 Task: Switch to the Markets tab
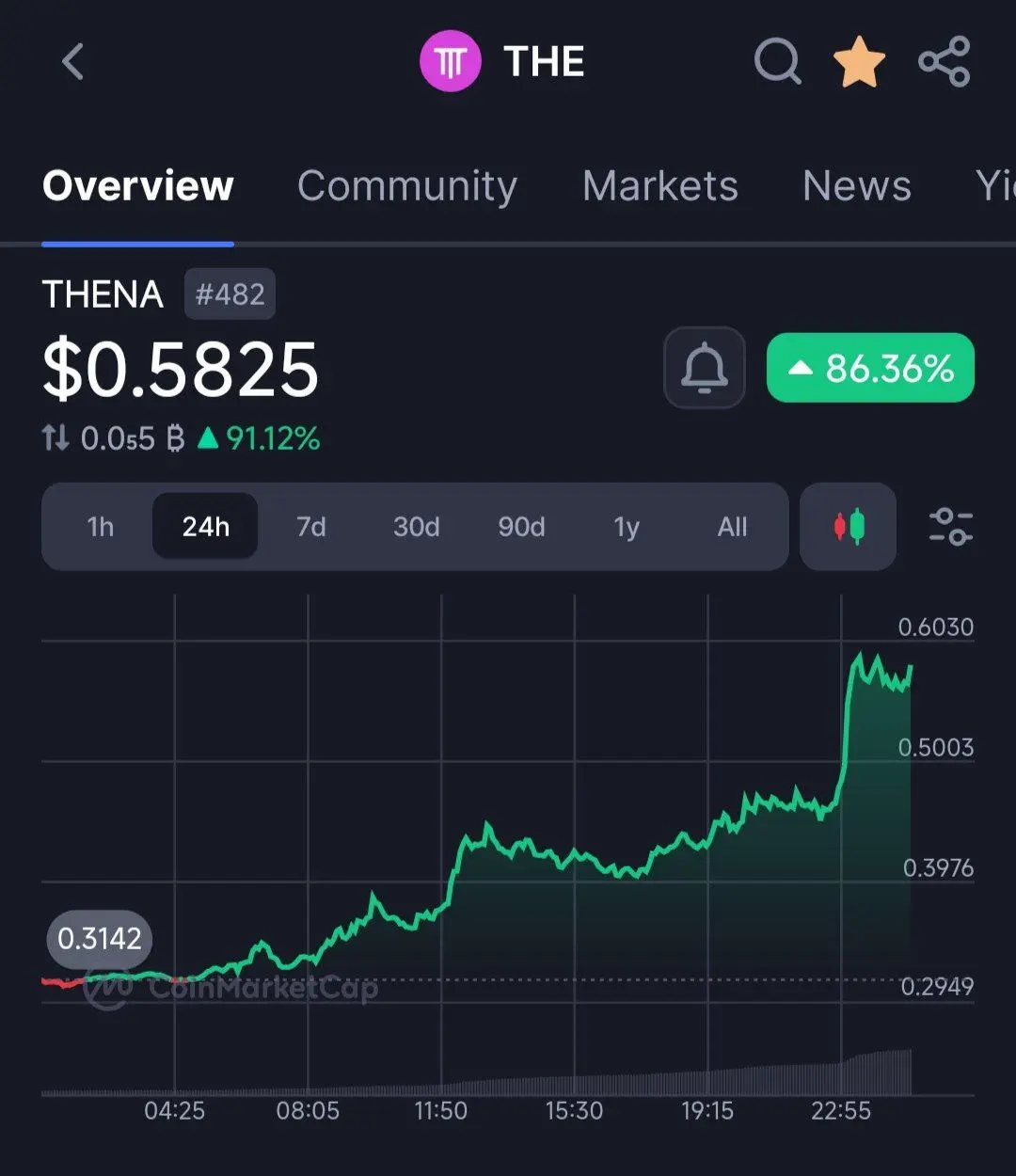(x=660, y=185)
